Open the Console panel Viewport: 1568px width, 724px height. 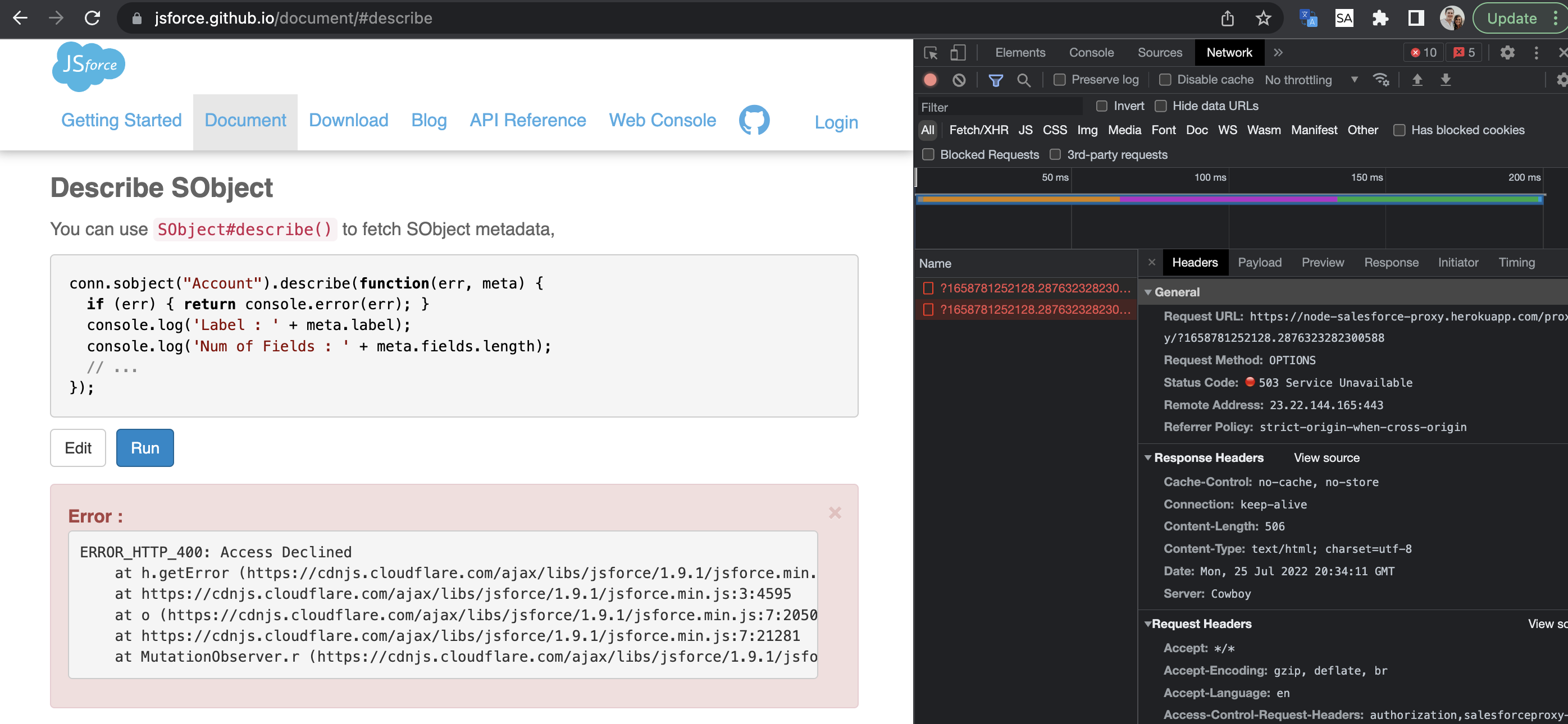coord(1091,52)
